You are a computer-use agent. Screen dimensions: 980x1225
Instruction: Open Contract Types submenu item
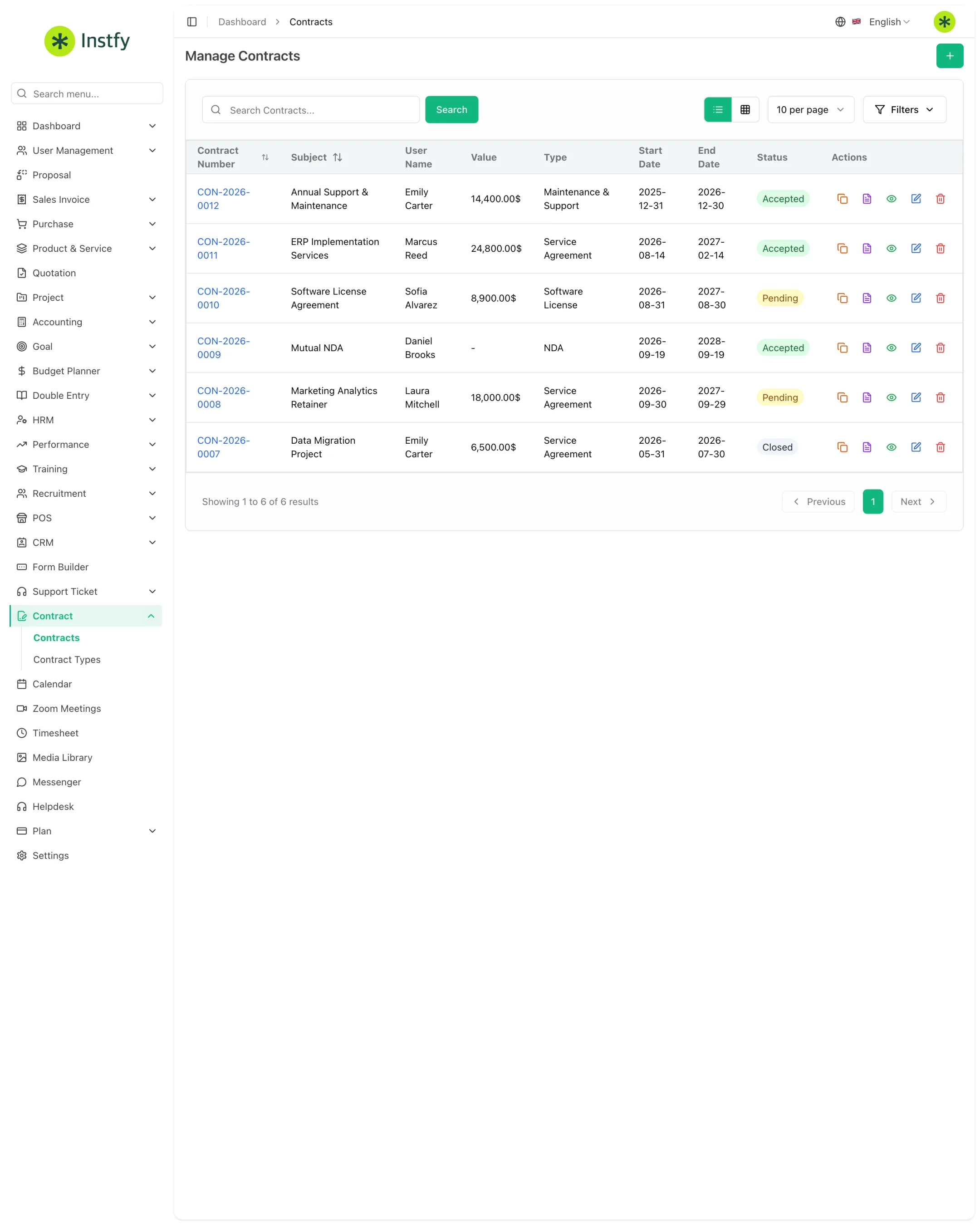coord(67,659)
